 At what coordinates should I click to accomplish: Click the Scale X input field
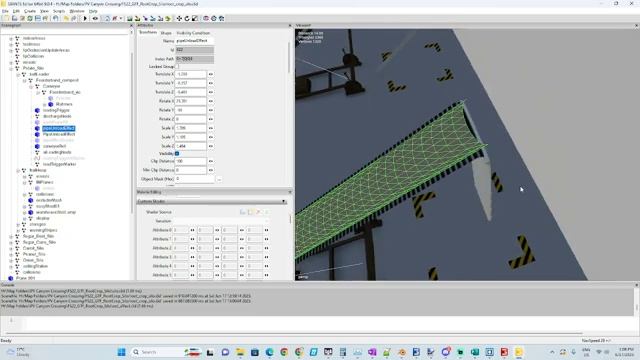click(x=191, y=128)
